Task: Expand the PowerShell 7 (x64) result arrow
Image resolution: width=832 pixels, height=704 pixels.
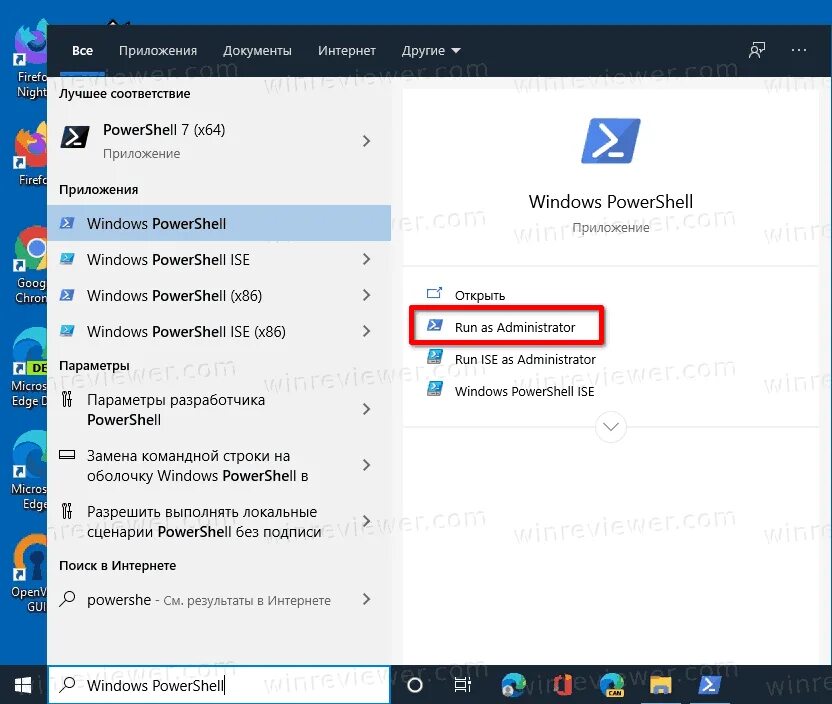Action: [366, 141]
